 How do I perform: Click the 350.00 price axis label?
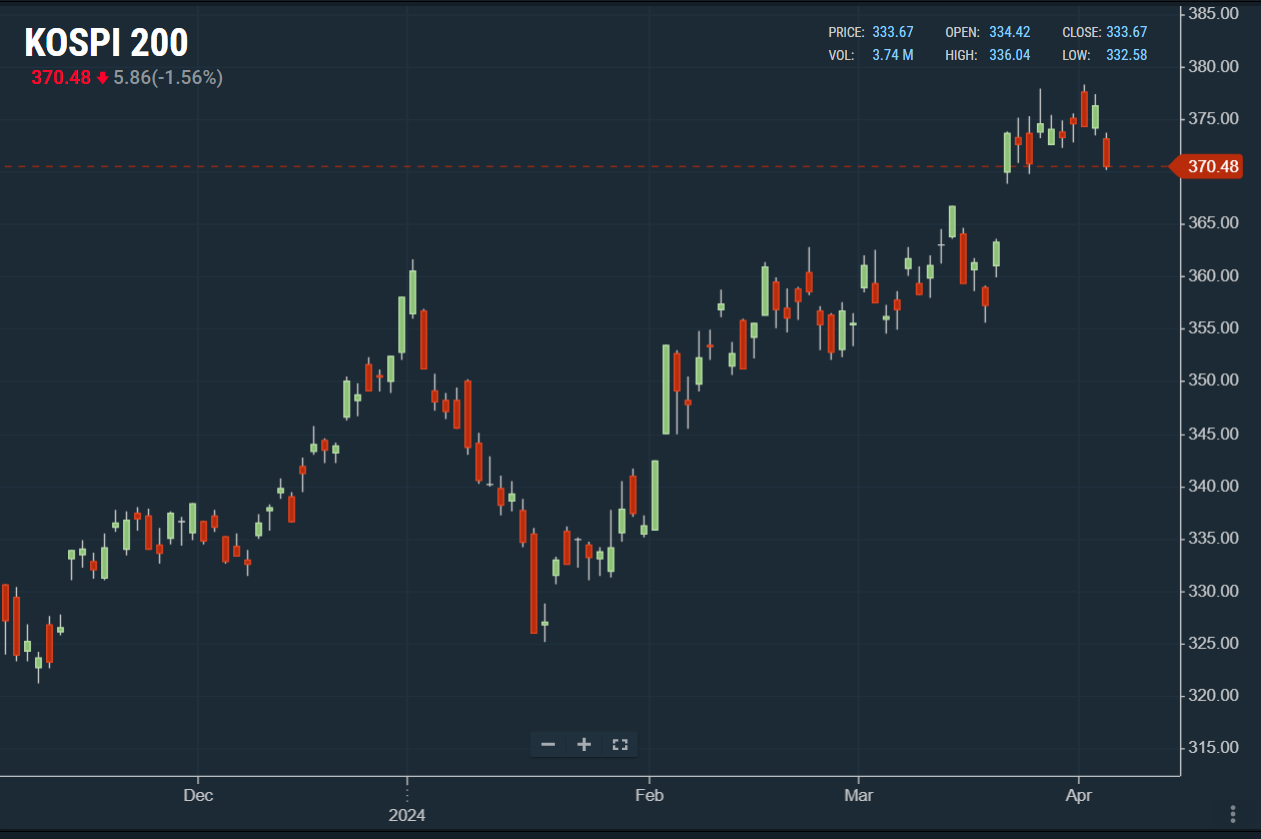tap(1213, 381)
